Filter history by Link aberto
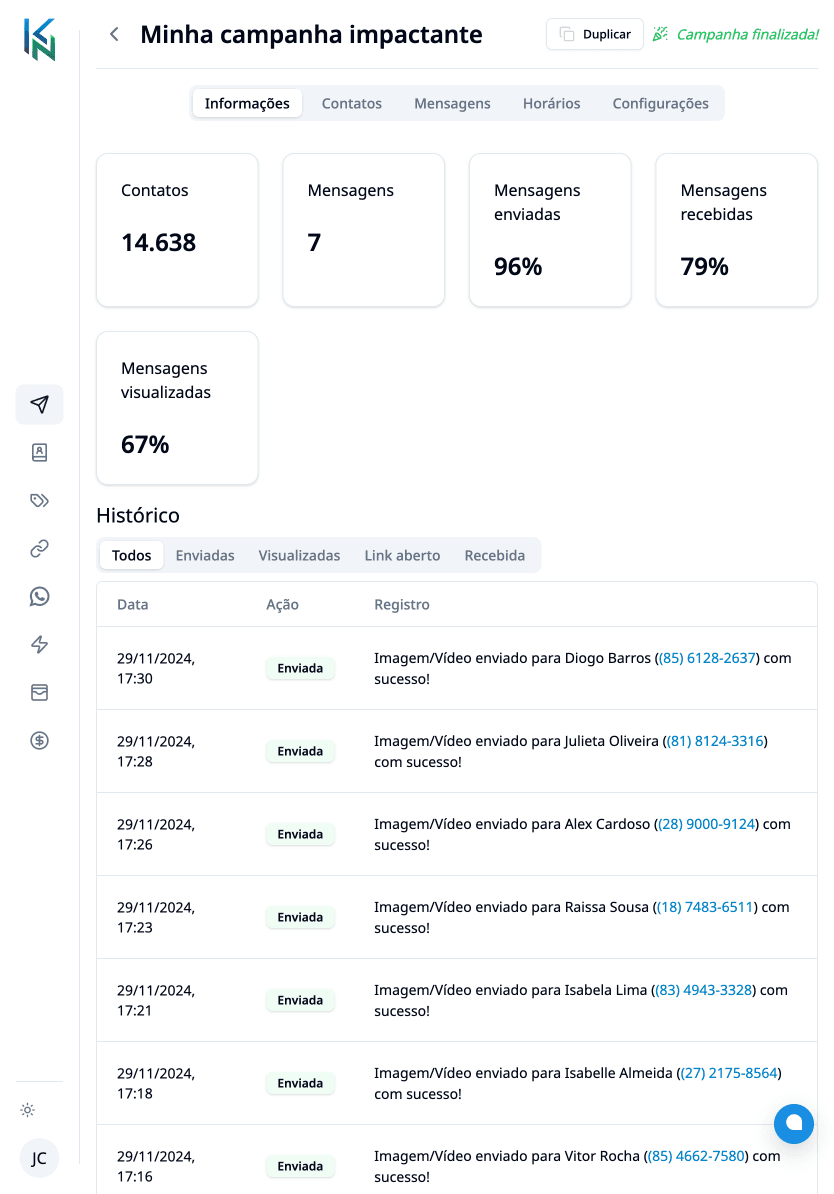Viewport: 834px width, 1194px height. (x=402, y=555)
